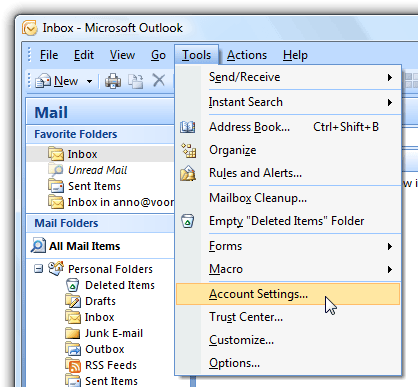This screenshot has width=418, height=387.
Task: Click the Mail Folders header
Action: 100,223
